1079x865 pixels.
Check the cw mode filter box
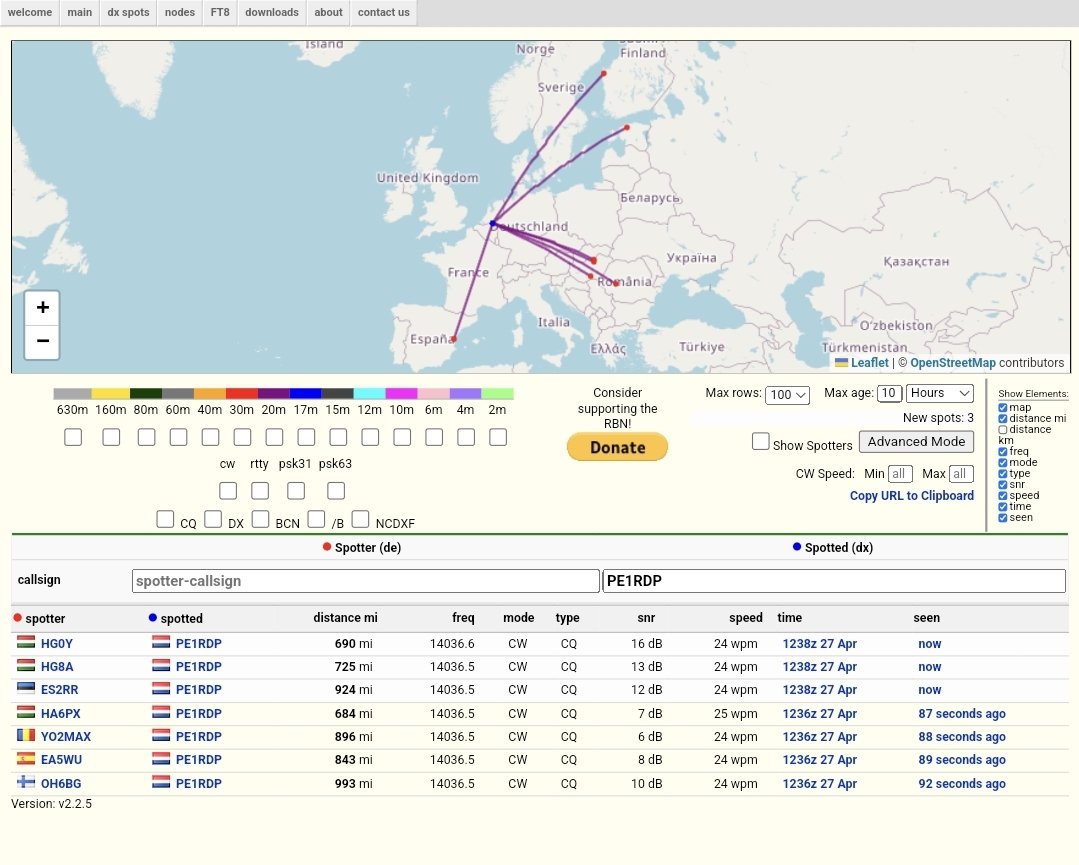(228, 491)
